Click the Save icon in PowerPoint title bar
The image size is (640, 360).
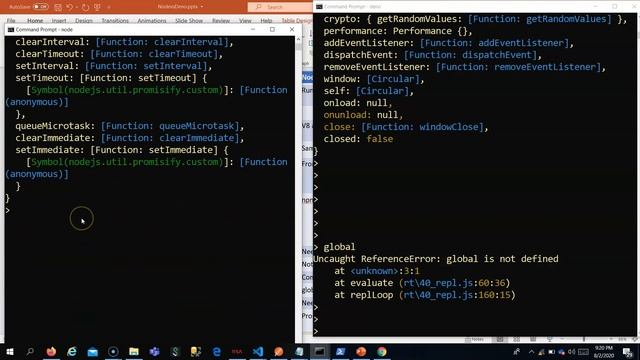tap(58, 7)
